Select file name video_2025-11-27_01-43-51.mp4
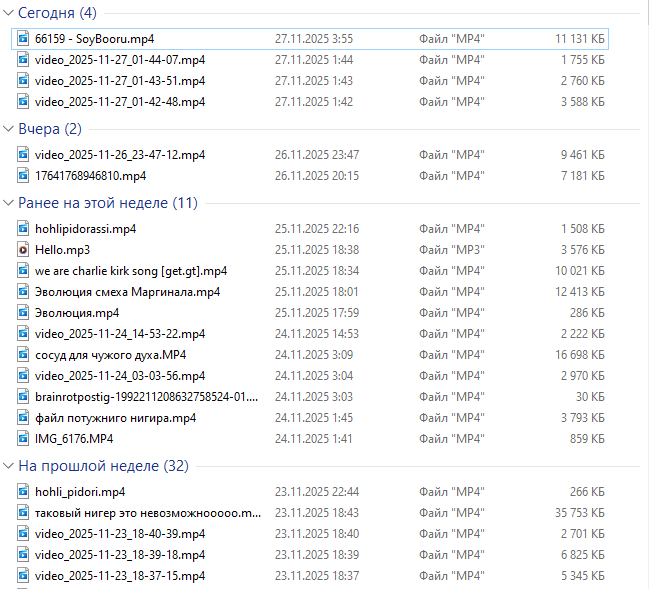Image resolution: width=649 pixels, height=589 pixels. click(120, 81)
